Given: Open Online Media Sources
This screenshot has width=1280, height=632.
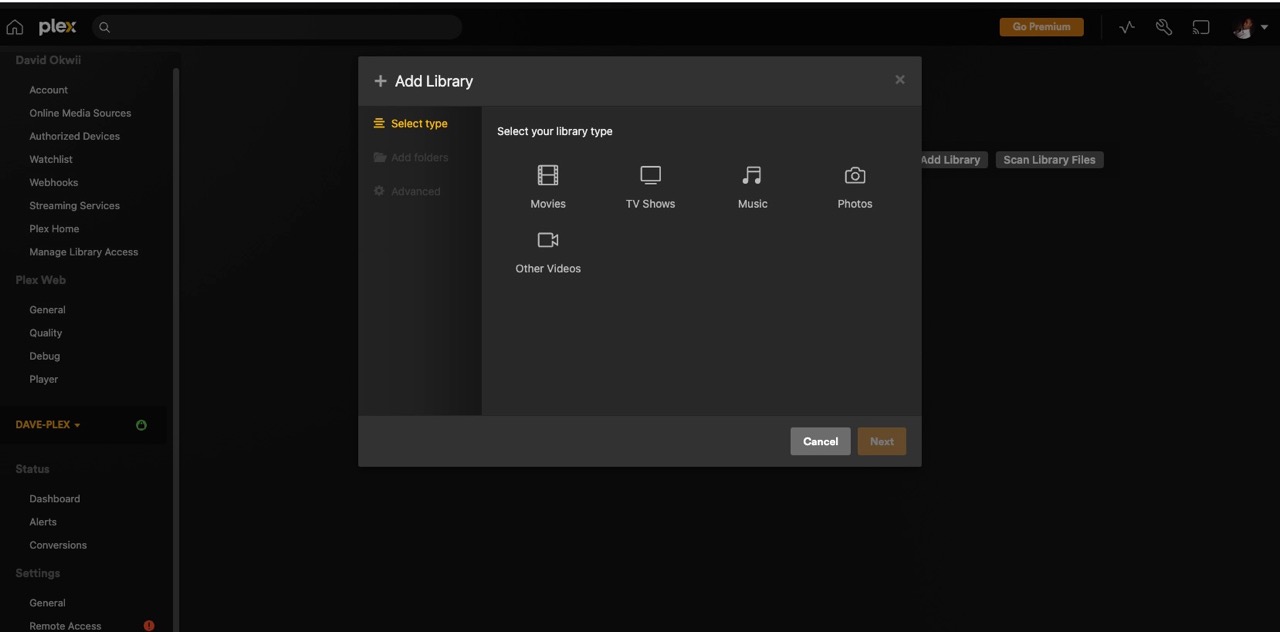Looking at the screenshot, I should tap(80, 113).
